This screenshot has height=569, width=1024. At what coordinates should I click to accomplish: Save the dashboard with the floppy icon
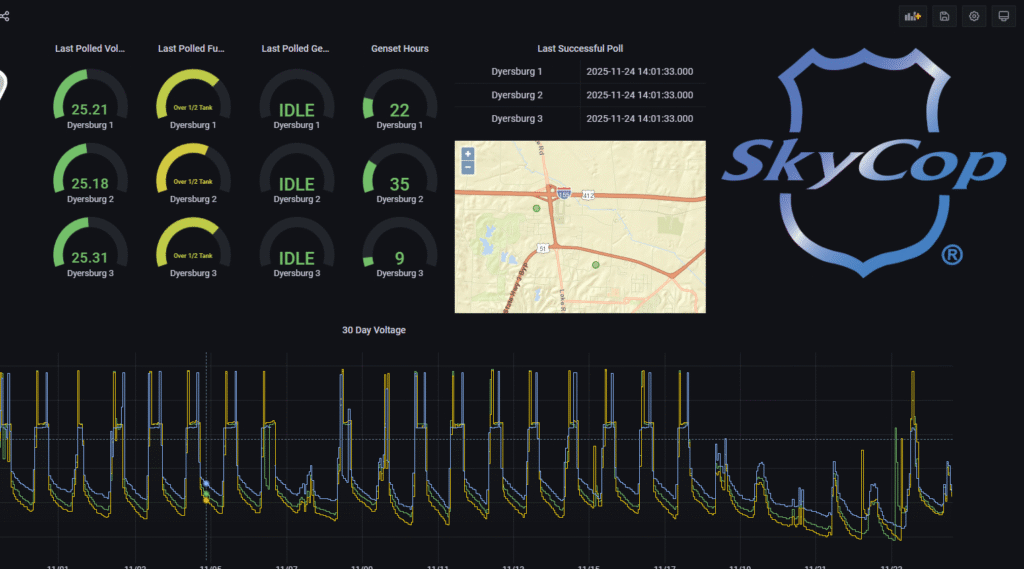(944, 16)
